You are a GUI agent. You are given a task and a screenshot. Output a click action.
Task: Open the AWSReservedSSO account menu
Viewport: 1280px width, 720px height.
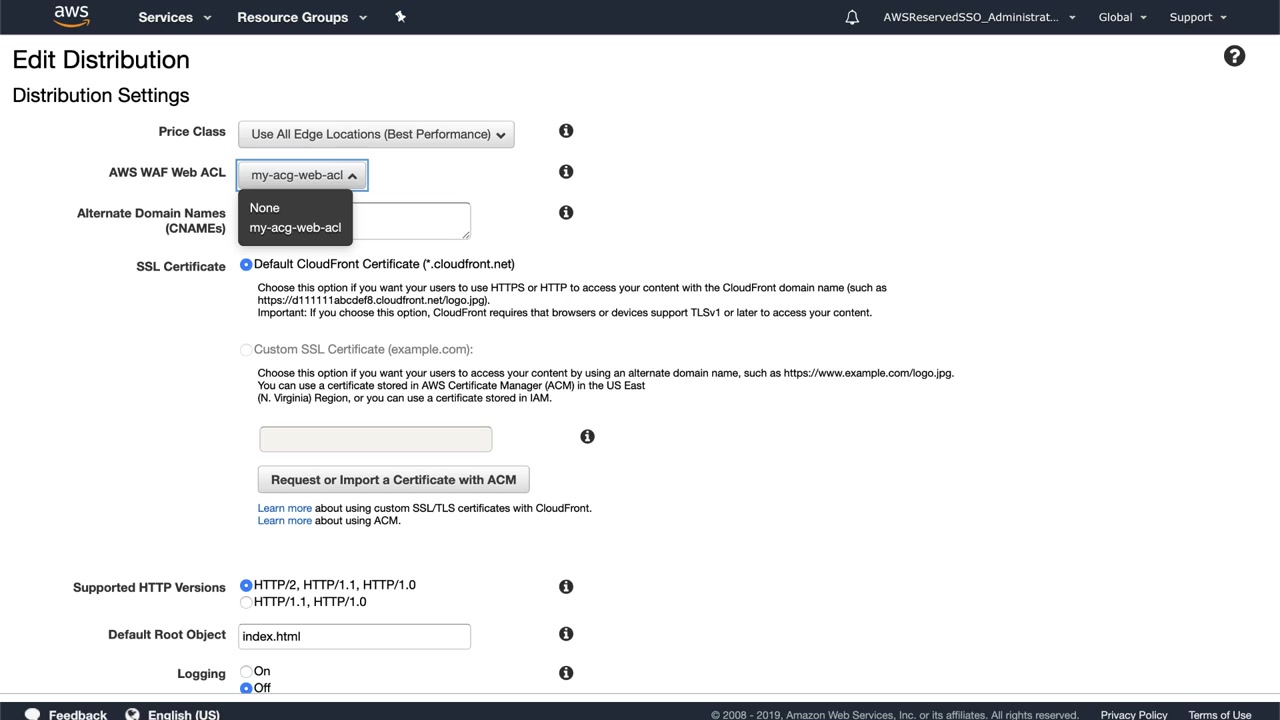pos(979,17)
